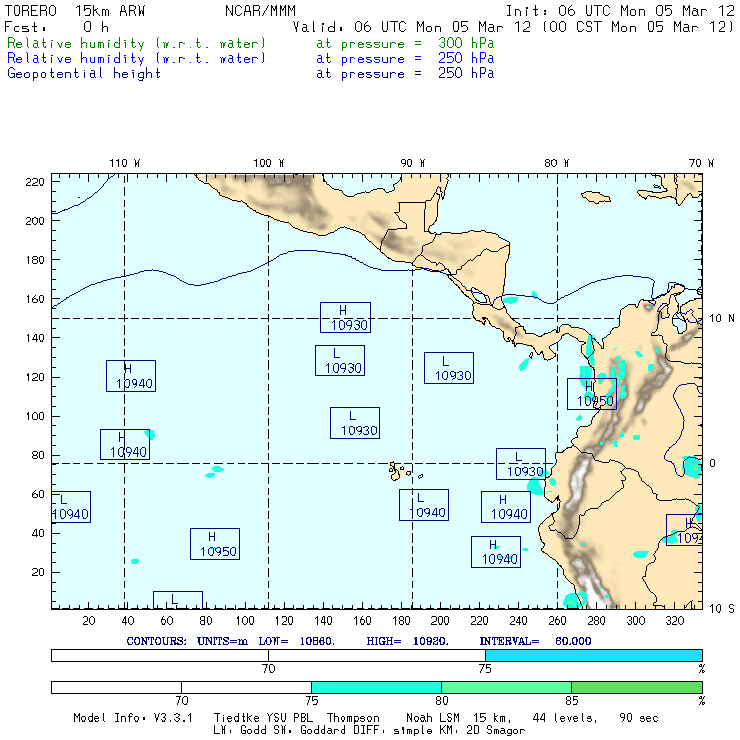Viewport: 740px width, 740px height.
Task: Click the '100 W' longitude label
Action: [269, 163]
